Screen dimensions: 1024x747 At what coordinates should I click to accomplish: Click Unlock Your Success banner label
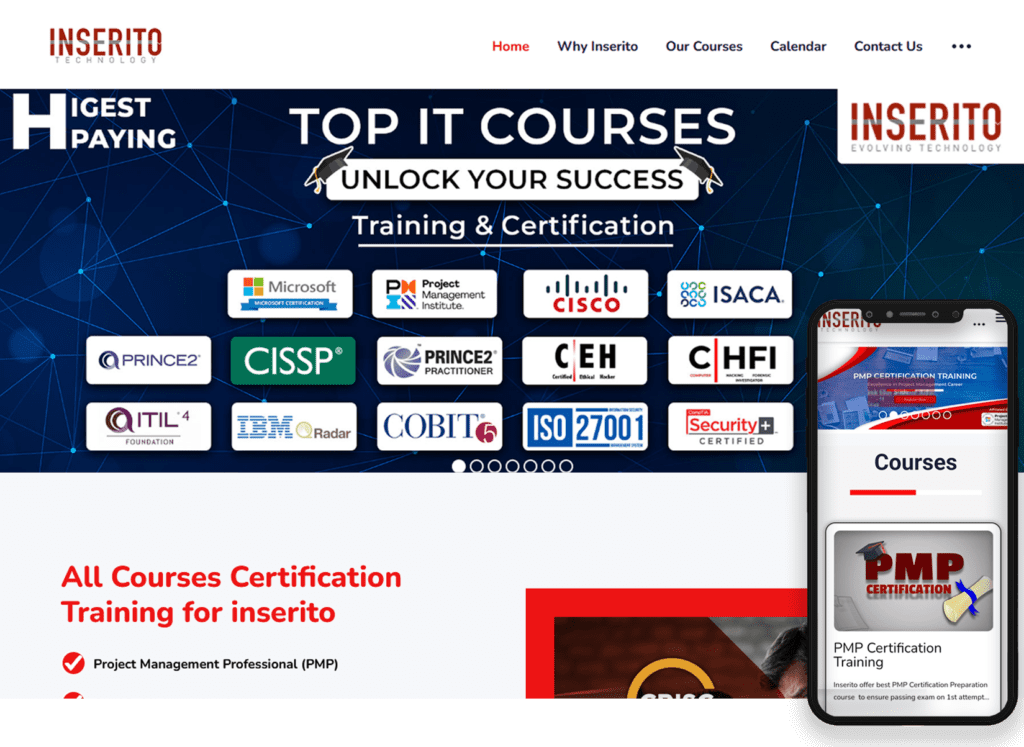(x=512, y=179)
